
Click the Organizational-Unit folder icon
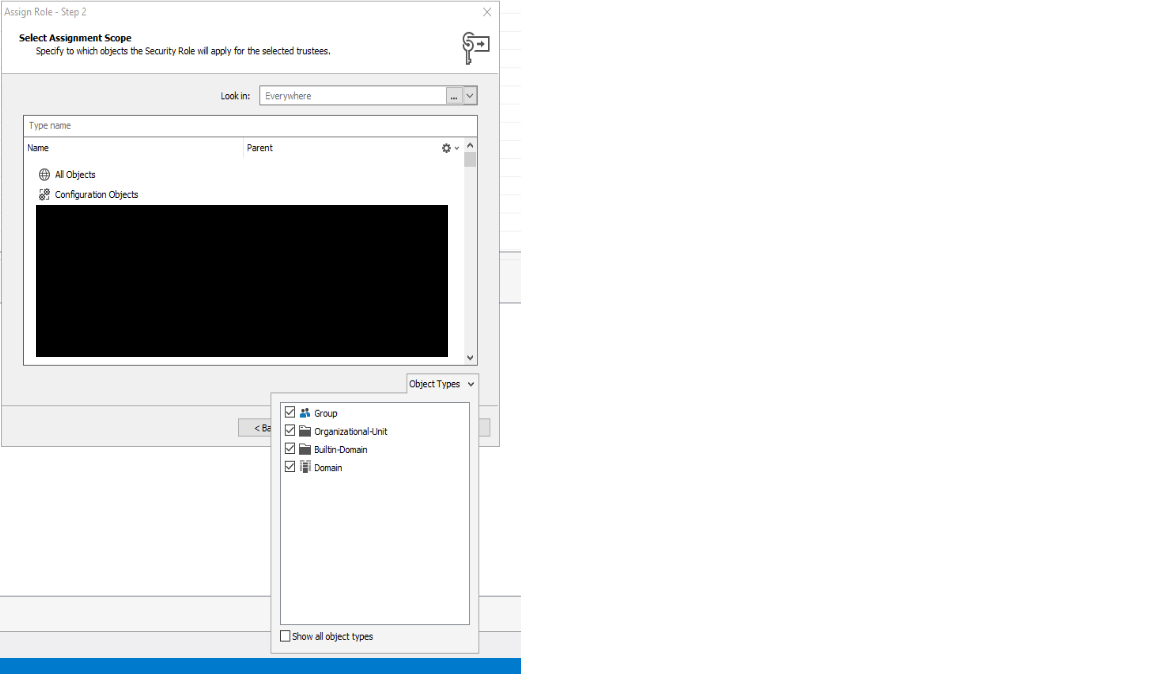click(305, 431)
